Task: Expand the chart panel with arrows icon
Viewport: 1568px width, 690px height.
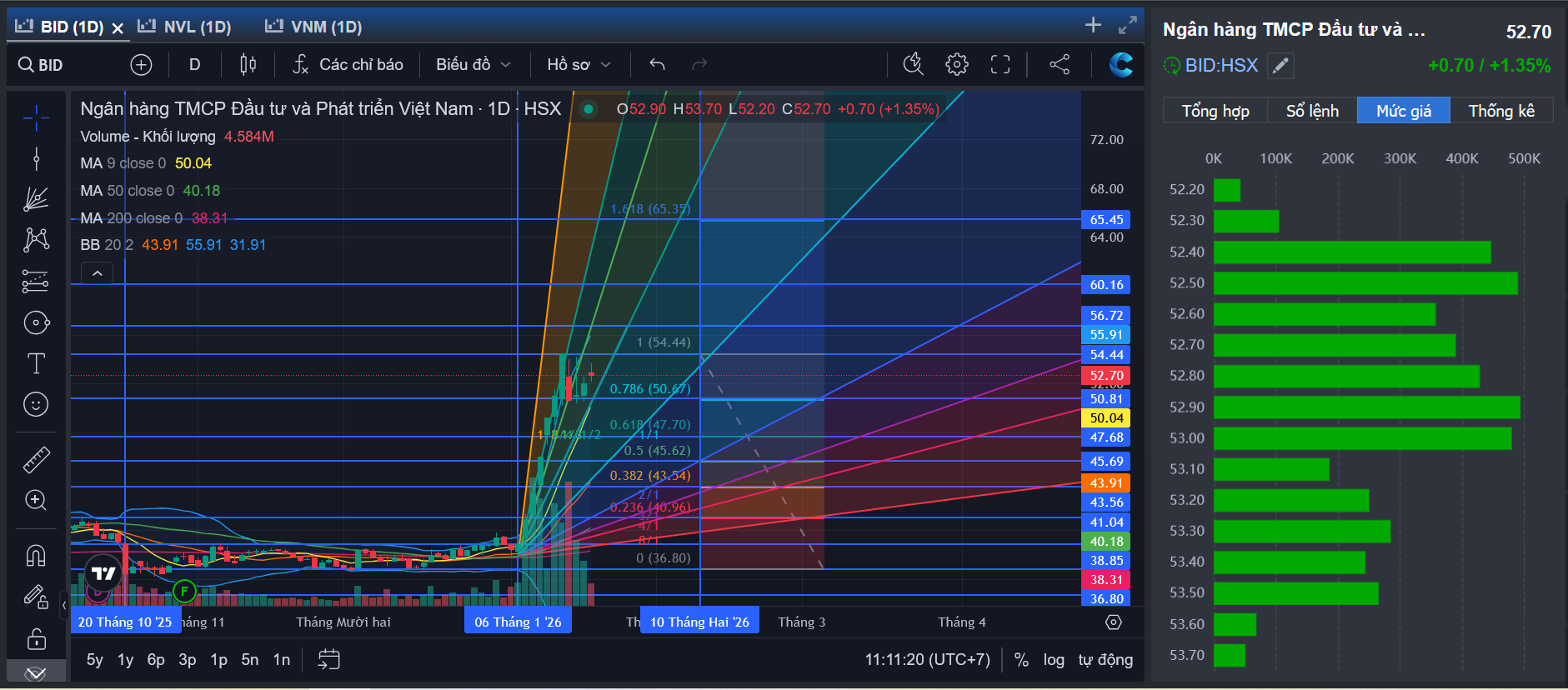Action: click(1128, 25)
